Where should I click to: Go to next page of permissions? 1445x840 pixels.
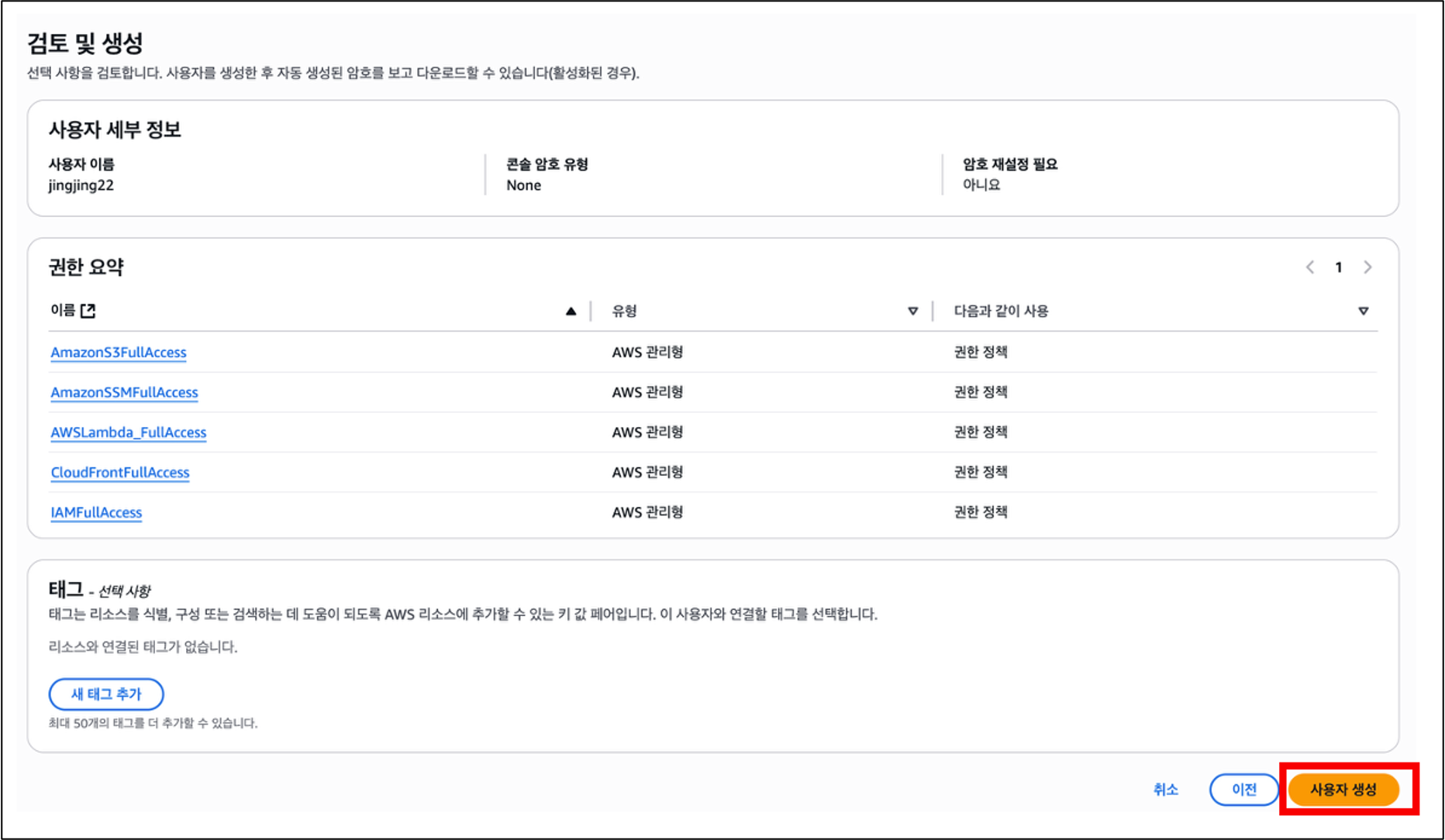1367,267
